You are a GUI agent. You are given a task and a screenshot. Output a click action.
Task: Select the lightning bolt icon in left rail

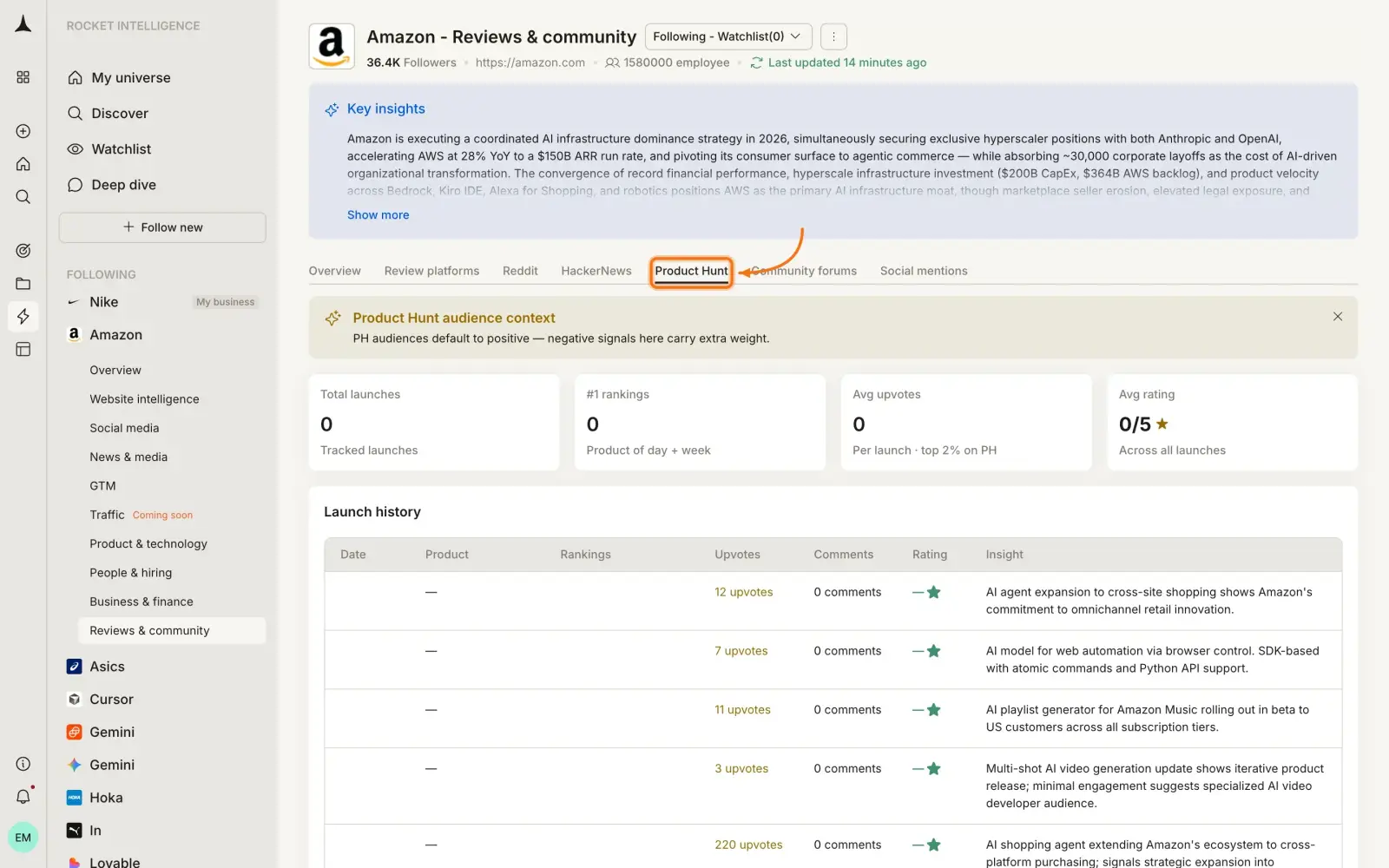point(23,316)
